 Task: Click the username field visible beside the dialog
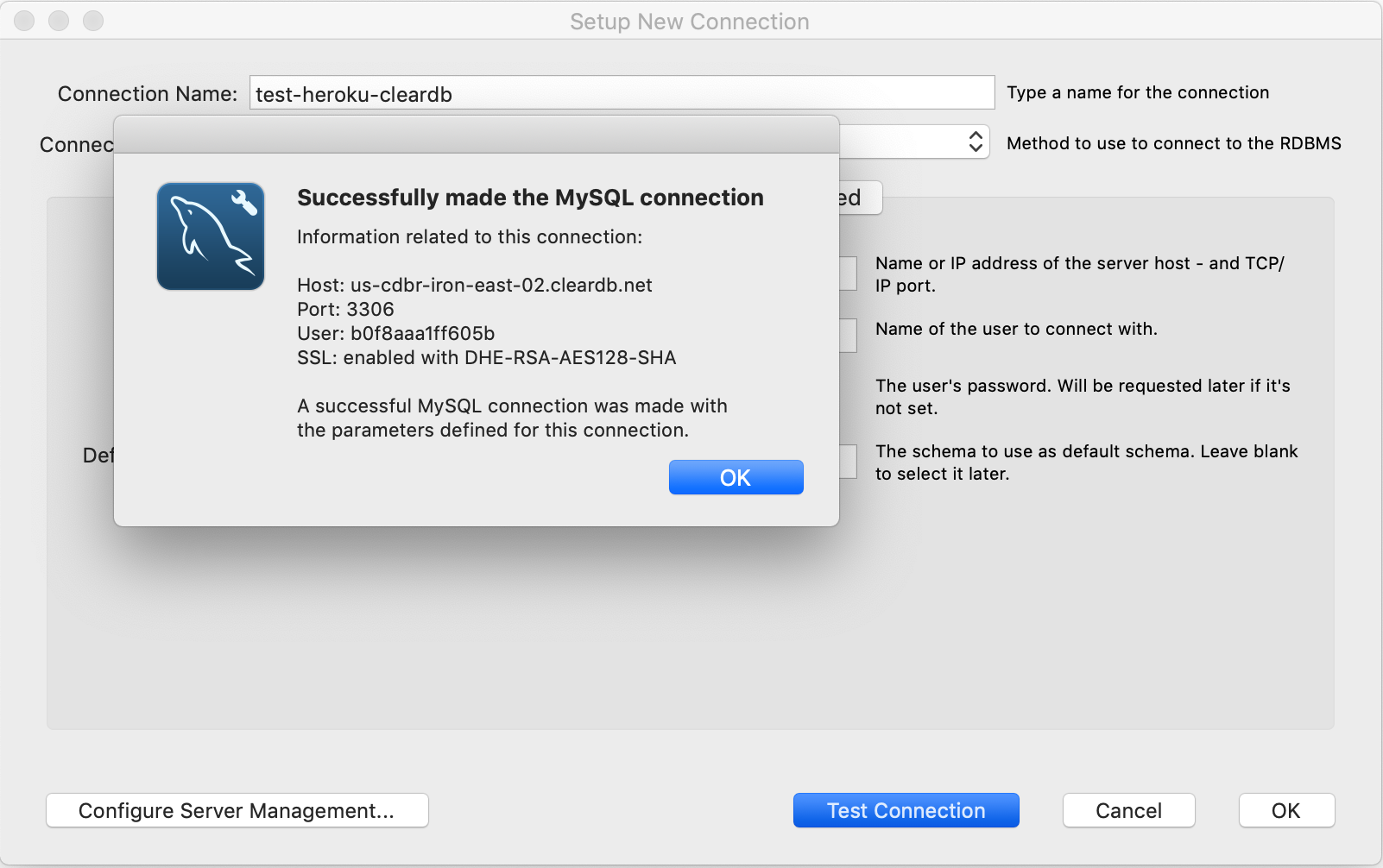pos(849,336)
